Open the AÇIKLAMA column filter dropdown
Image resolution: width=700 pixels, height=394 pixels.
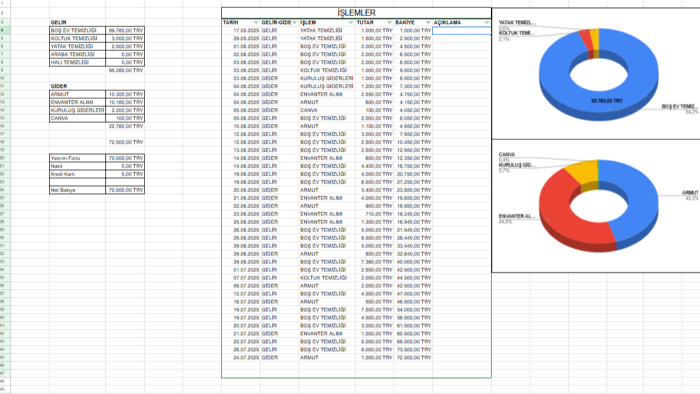pyautogui.click(x=487, y=22)
